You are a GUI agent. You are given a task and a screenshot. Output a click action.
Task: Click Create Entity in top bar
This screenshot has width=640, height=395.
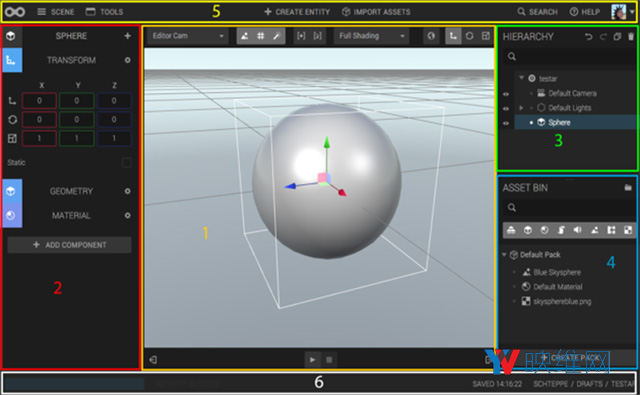tap(297, 12)
